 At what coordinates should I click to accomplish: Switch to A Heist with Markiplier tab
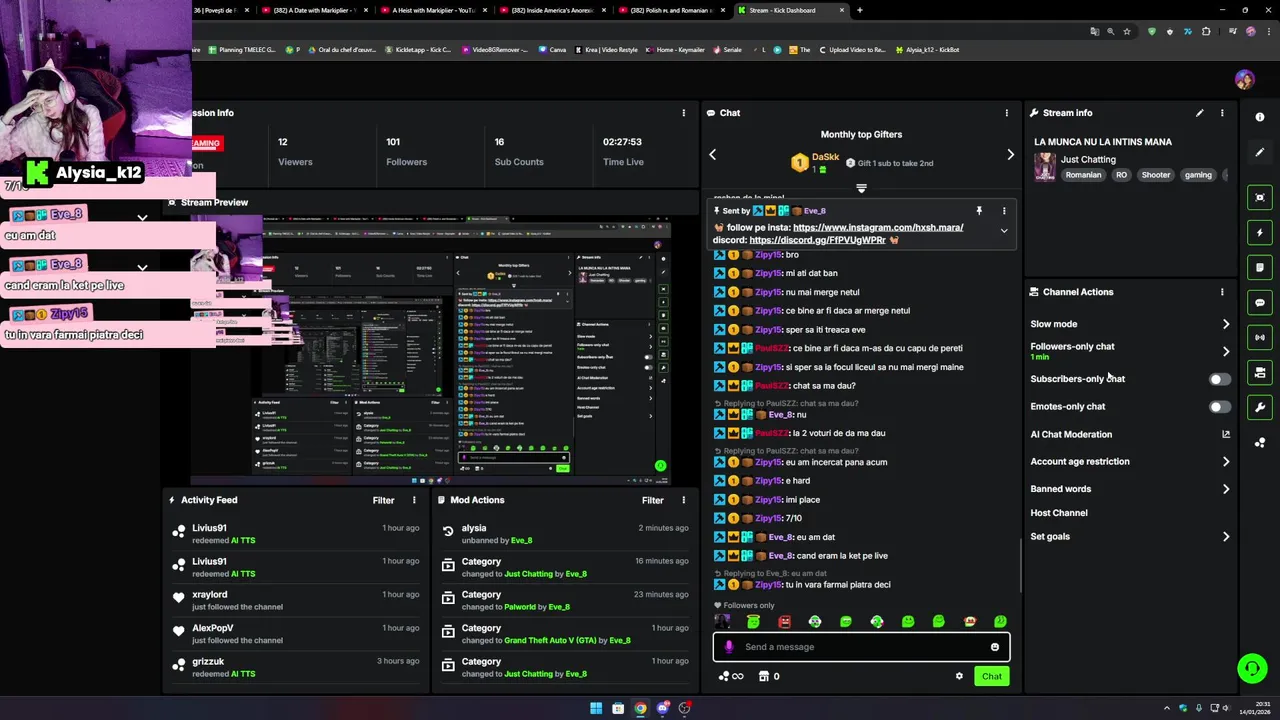tap(434, 10)
